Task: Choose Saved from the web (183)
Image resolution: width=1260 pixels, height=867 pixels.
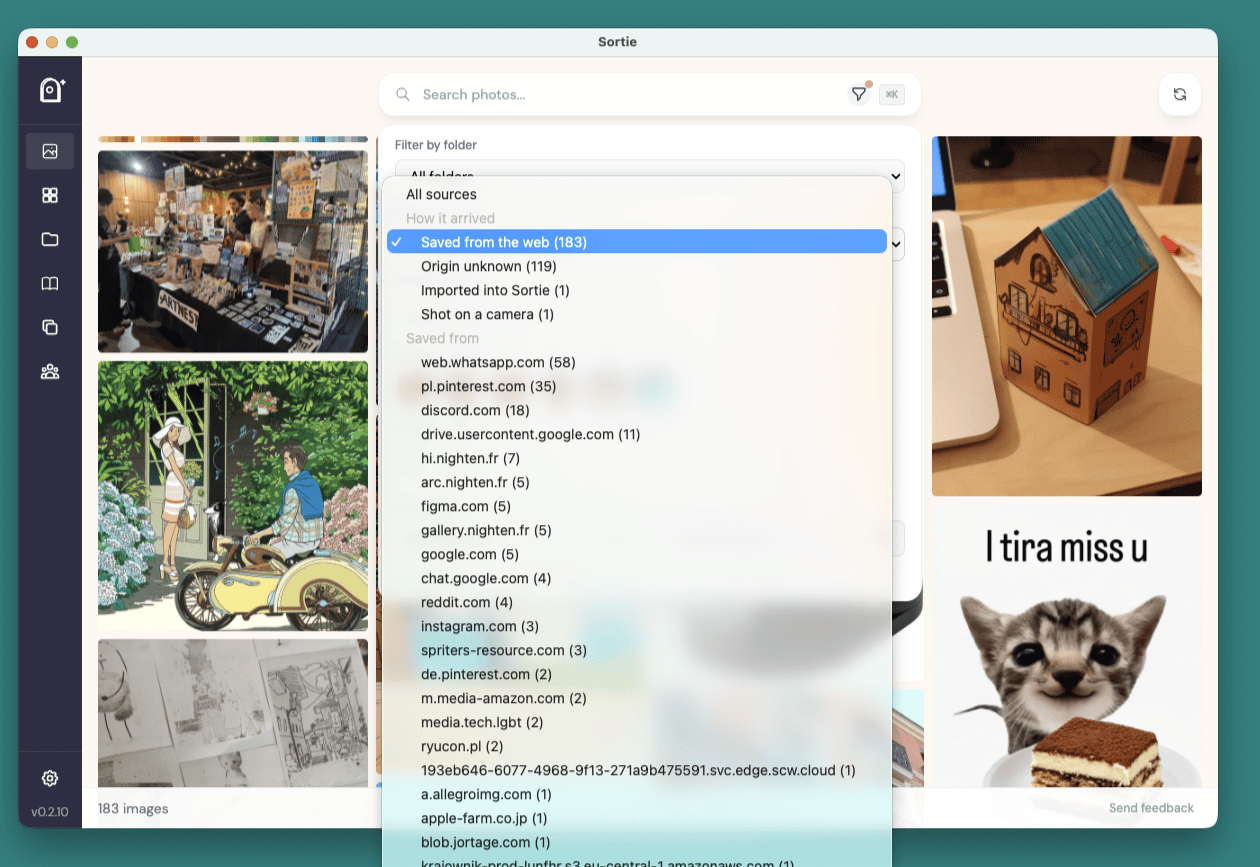Action: coord(637,242)
